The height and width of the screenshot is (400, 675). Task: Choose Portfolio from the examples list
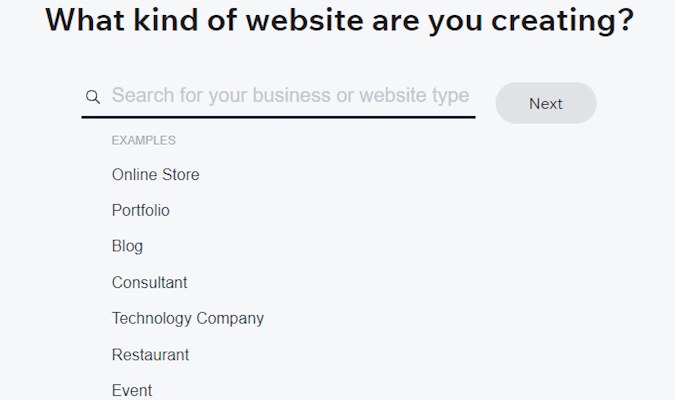tap(140, 211)
